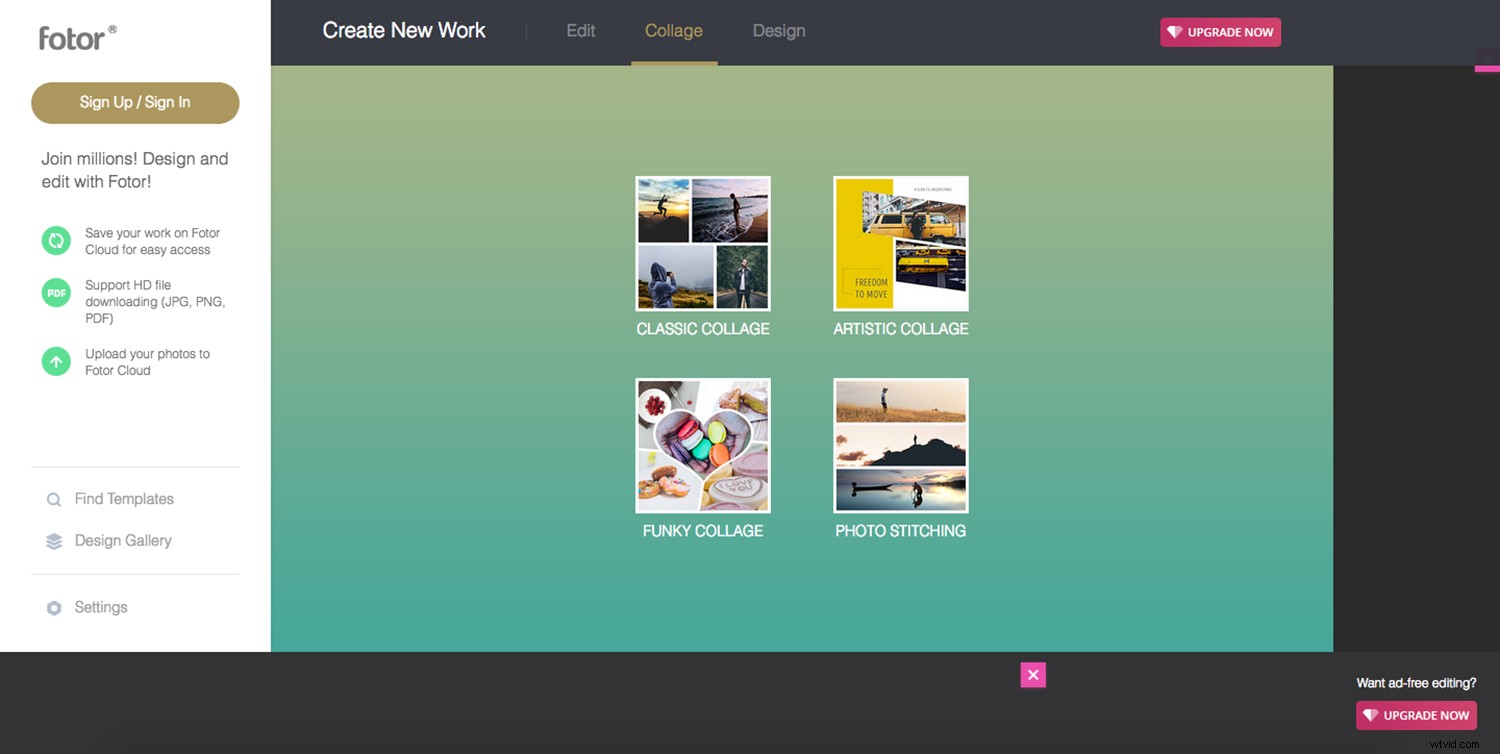Open Find Templates

point(123,499)
